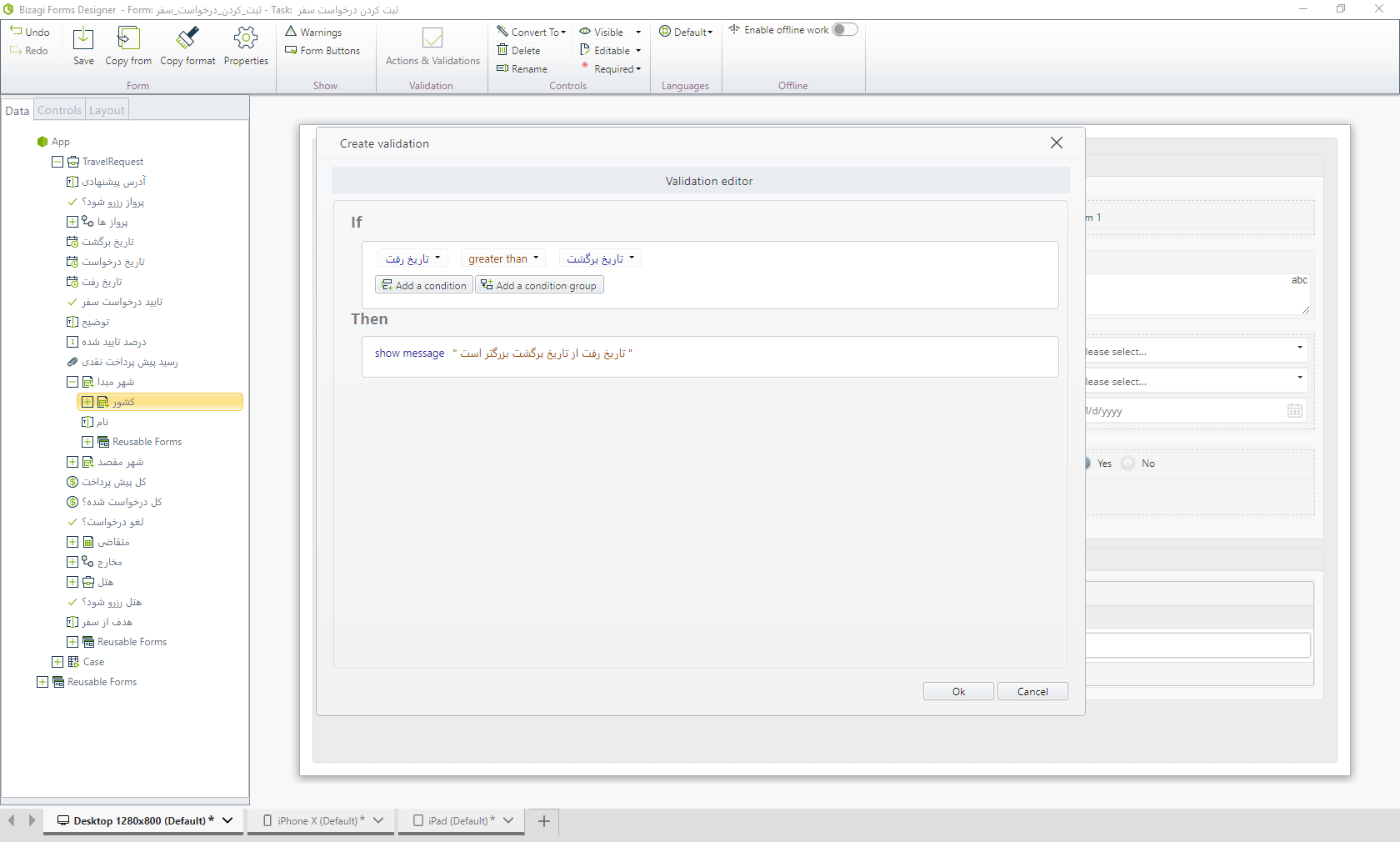Toggle Enable offline work switch

click(845, 29)
